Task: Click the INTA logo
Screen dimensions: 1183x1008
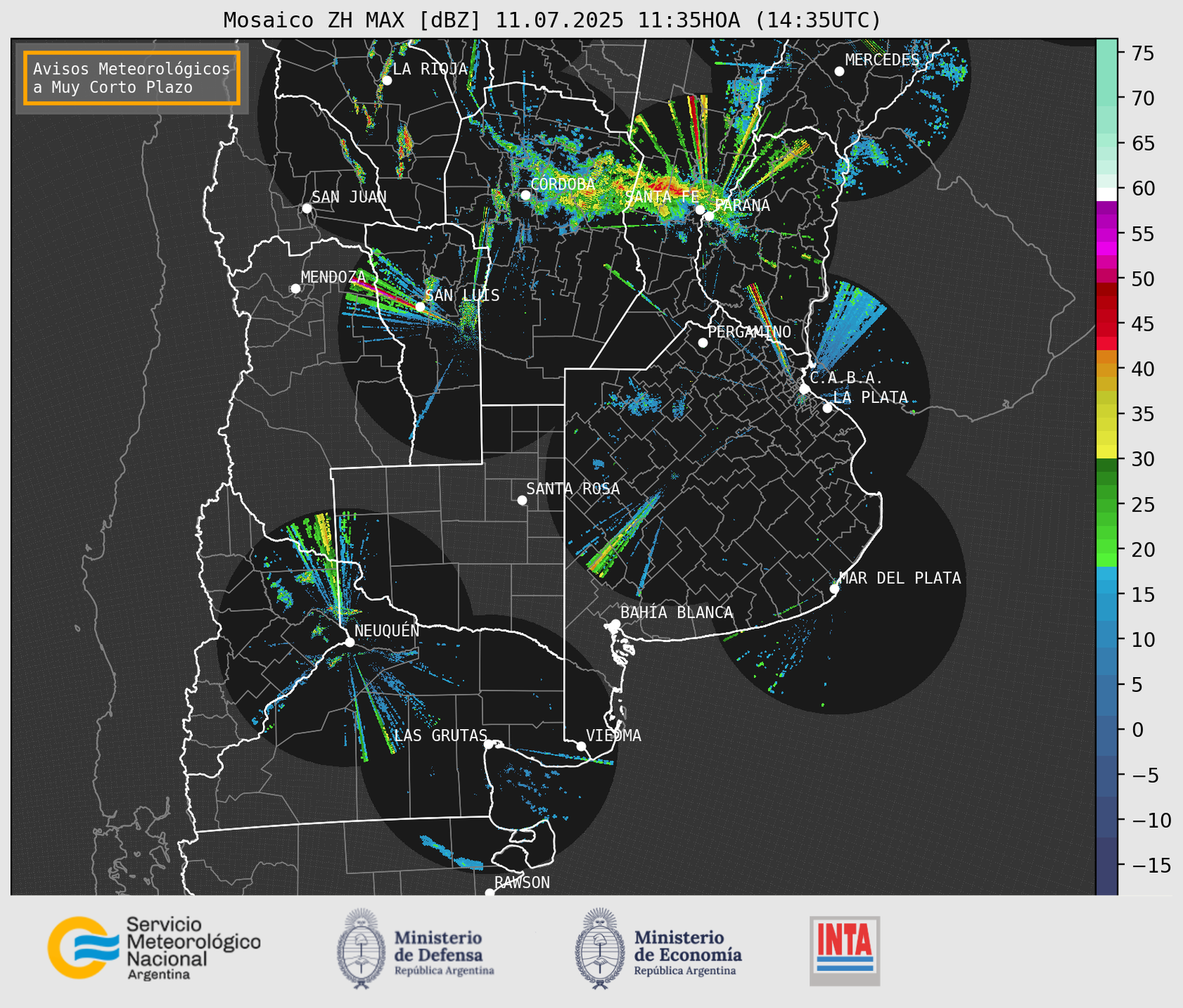Action: pyautogui.click(x=845, y=951)
